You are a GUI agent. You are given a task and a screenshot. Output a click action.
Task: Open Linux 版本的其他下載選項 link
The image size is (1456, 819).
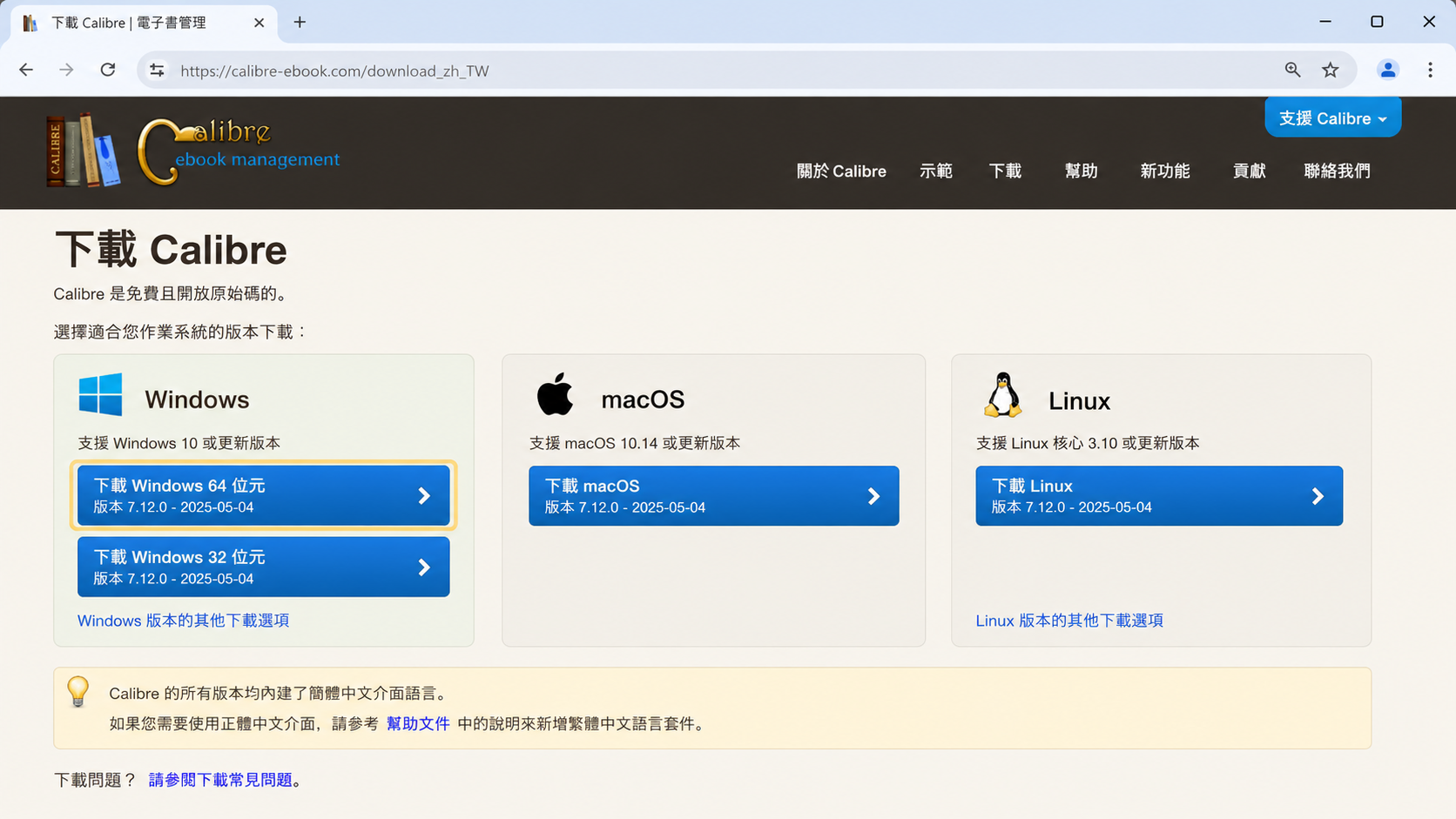pos(1069,621)
